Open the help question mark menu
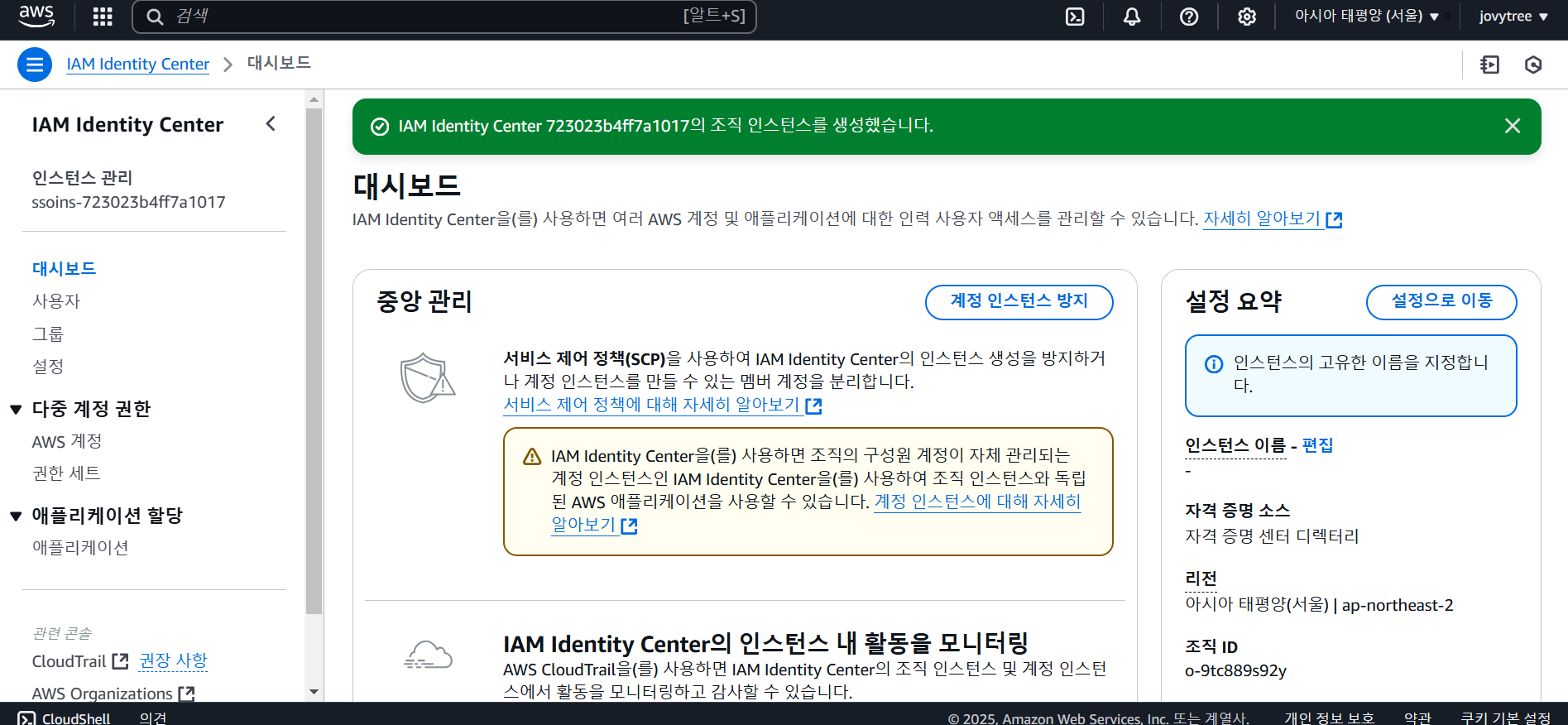The image size is (1568, 725). point(1189,17)
